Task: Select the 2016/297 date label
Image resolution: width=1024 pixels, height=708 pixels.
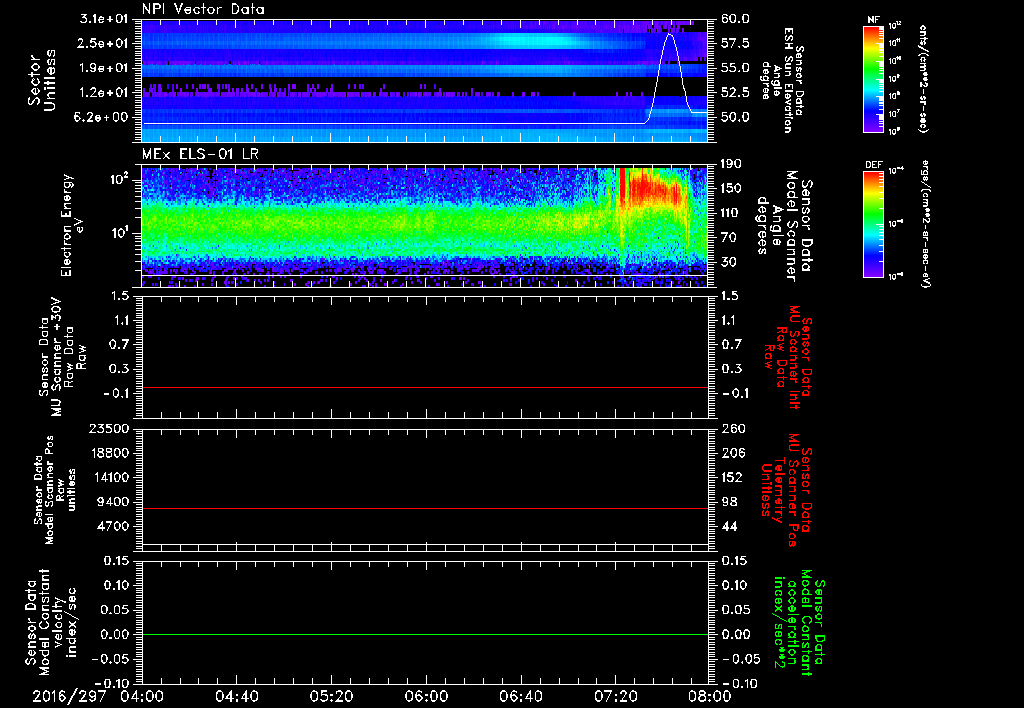Action: 68,696
